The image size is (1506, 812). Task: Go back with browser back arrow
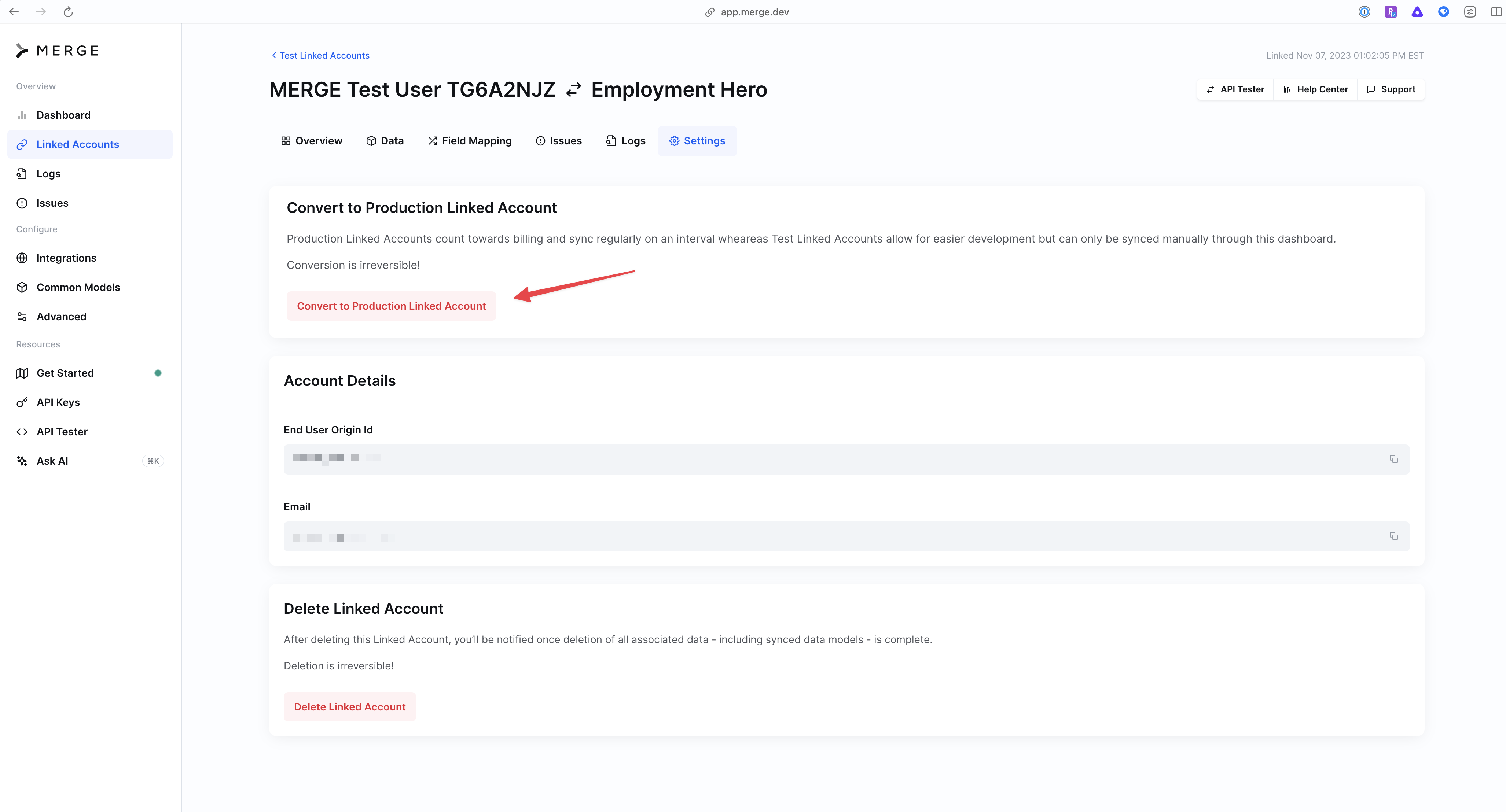click(14, 12)
